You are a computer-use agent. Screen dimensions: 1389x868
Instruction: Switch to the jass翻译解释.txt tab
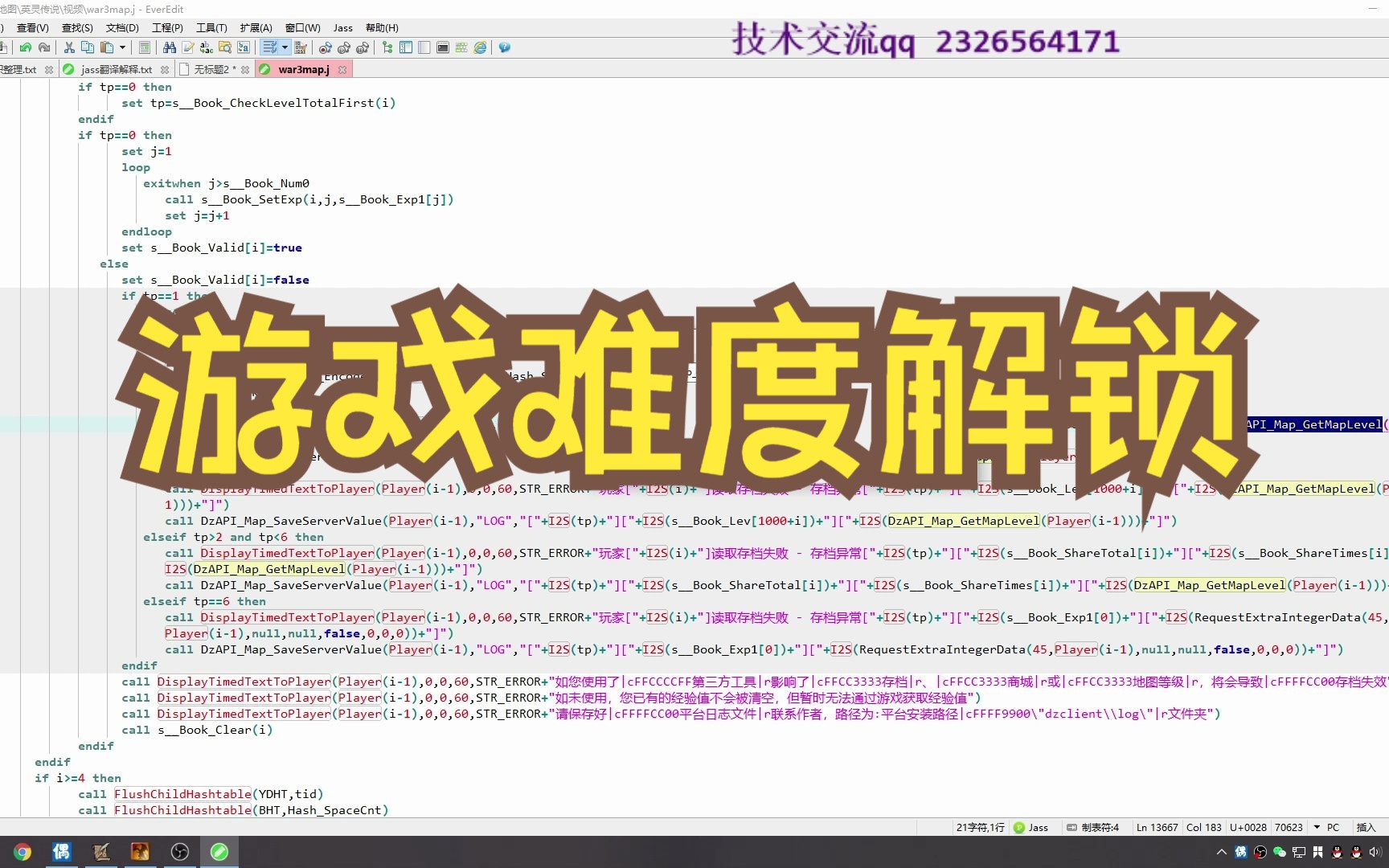click(116, 70)
